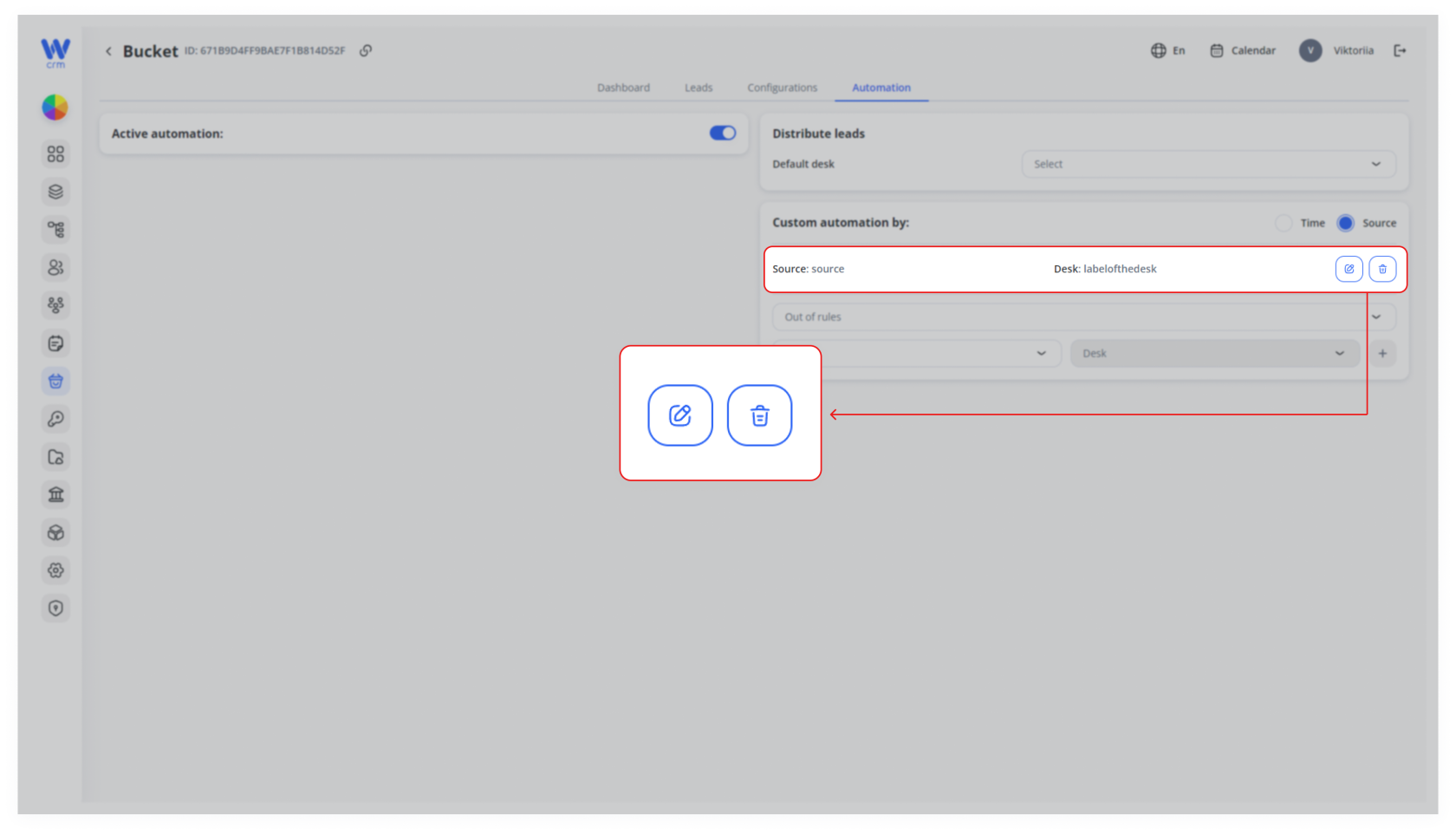Select the Source radio button
The height and width of the screenshot is (835, 1456).
pyautogui.click(x=1345, y=223)
